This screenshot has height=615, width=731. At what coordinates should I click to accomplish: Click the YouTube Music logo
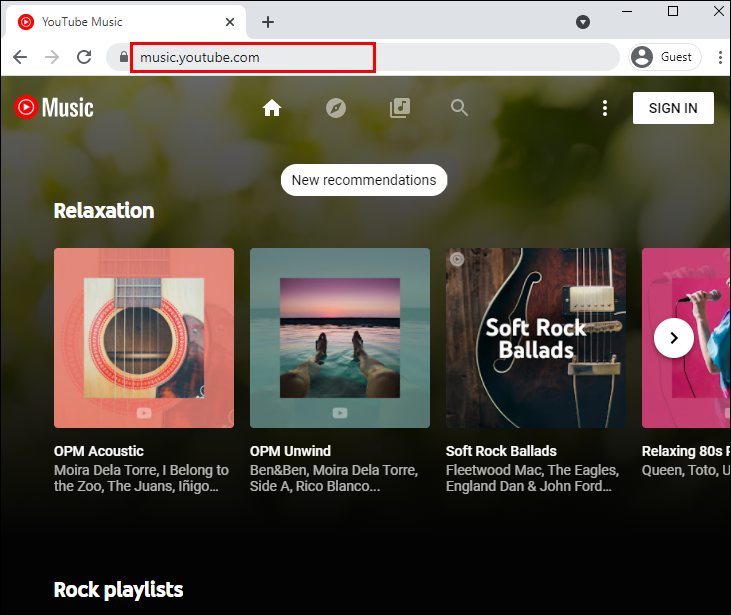pyautogui.click(x=54, y=108)
